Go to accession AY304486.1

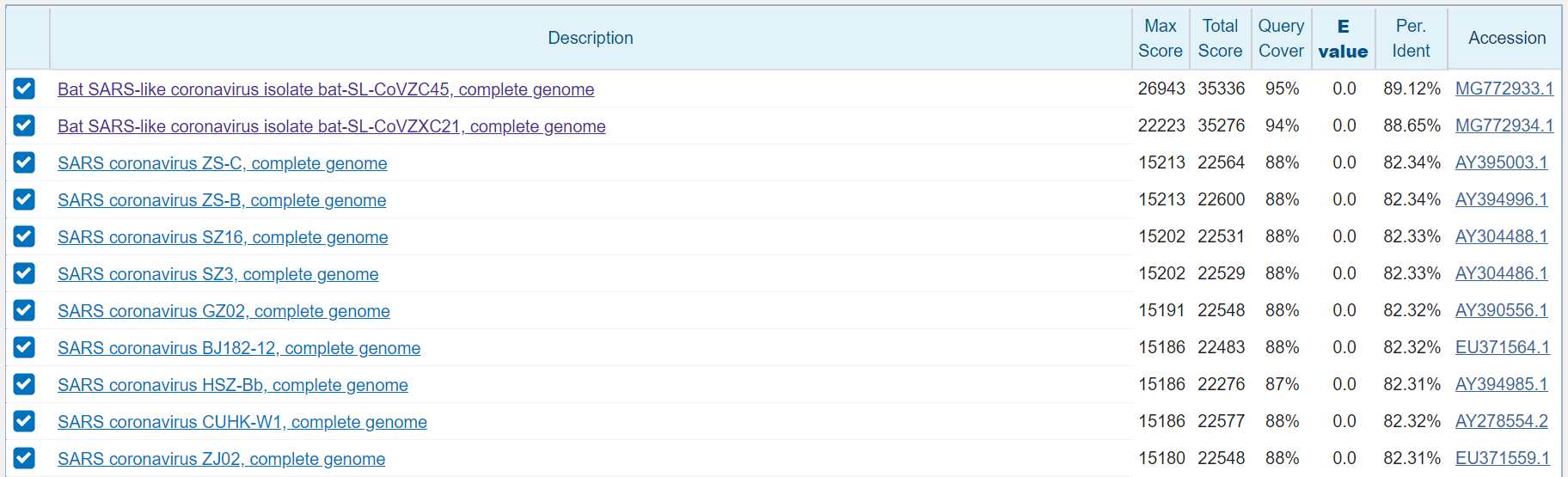1502,273
